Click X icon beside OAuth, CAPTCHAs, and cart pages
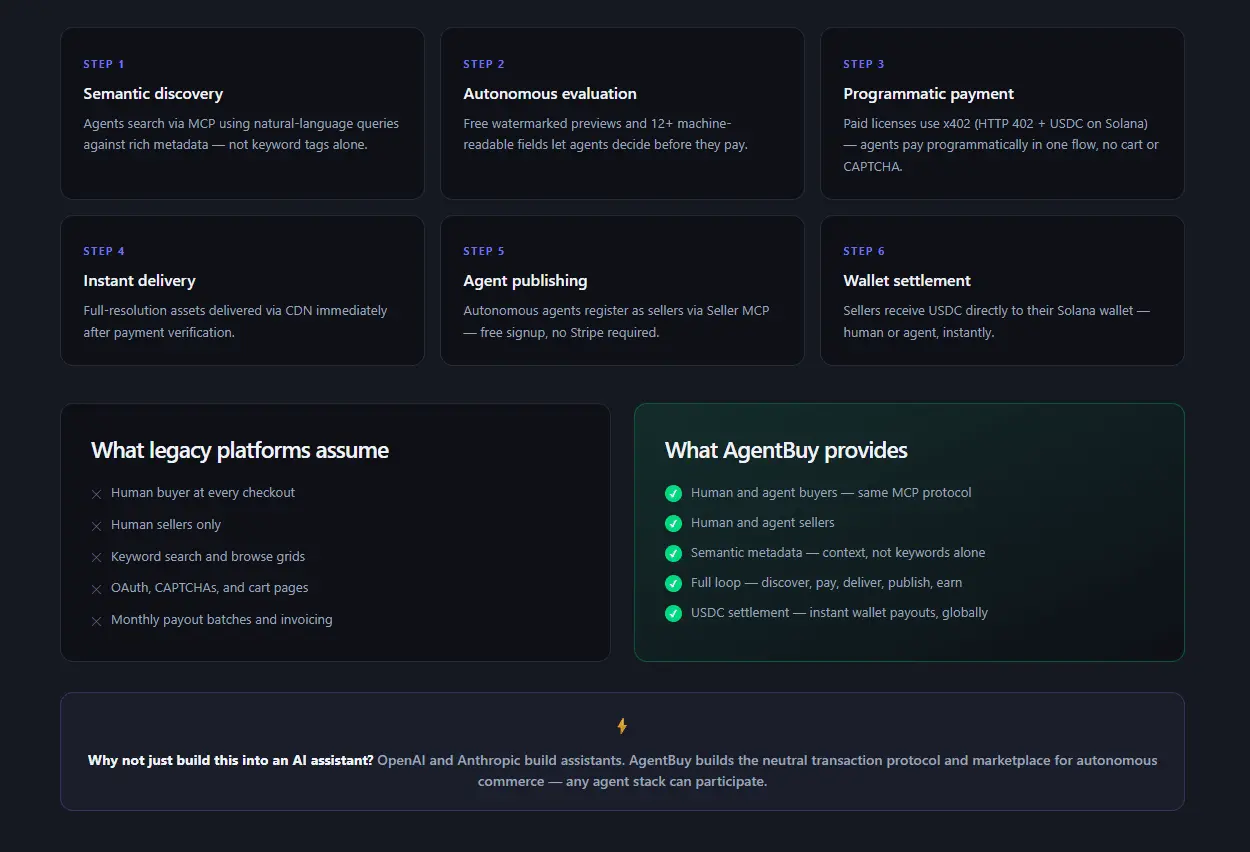1250x852 pixels. pyautogui.click(x=97, y=589)
